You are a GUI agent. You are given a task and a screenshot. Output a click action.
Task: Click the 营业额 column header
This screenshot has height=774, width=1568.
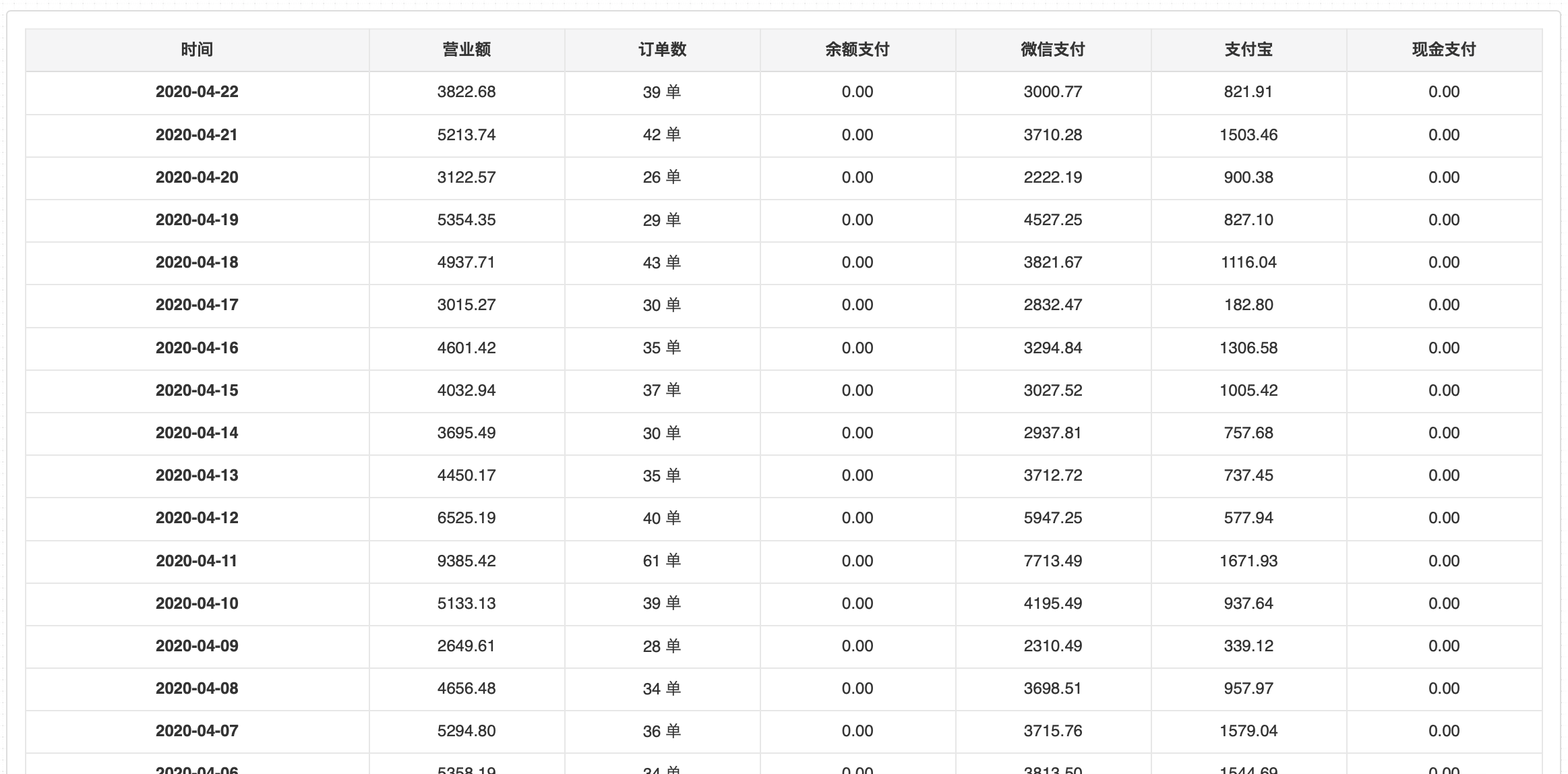(x=466, y=50)
